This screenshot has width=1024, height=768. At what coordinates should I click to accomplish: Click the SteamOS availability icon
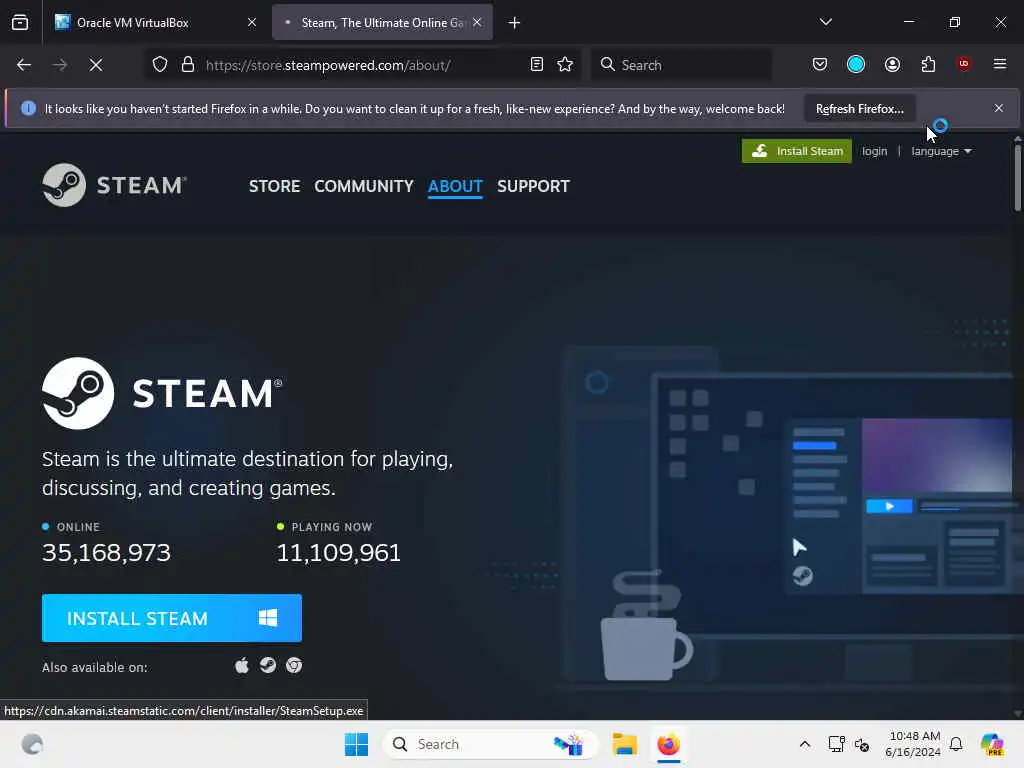click(x=268, y=665)
